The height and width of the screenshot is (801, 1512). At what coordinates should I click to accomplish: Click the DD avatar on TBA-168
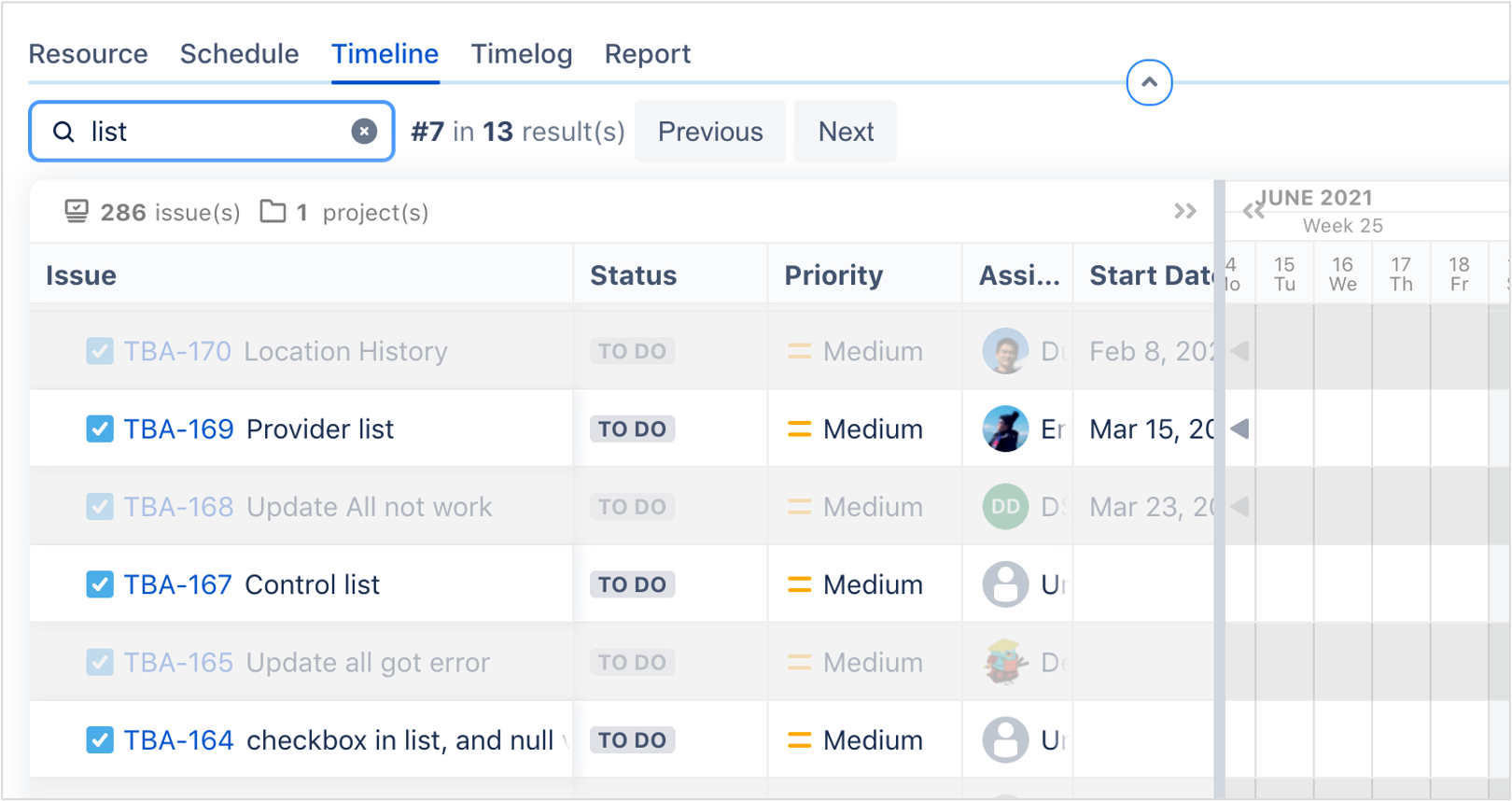click(1005, 507)
